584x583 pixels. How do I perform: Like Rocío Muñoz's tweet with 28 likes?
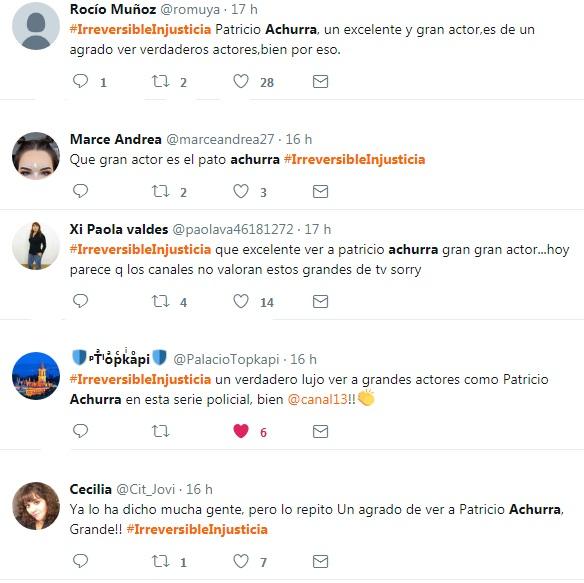[x=241, y=81]
